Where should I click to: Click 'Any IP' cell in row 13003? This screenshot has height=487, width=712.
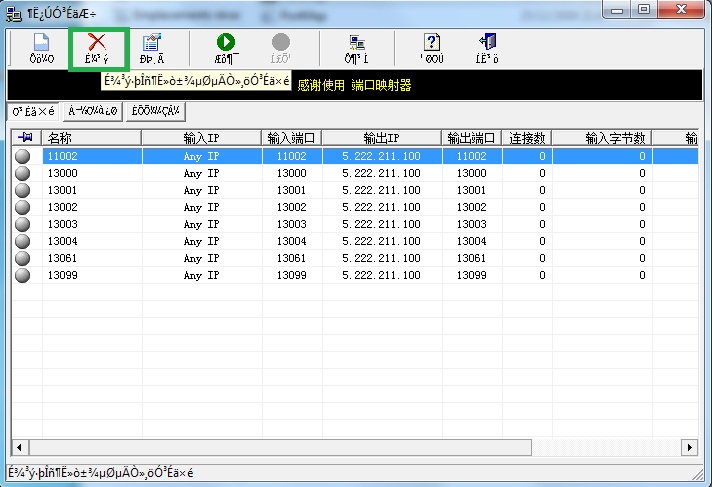(x=202, y=224)
